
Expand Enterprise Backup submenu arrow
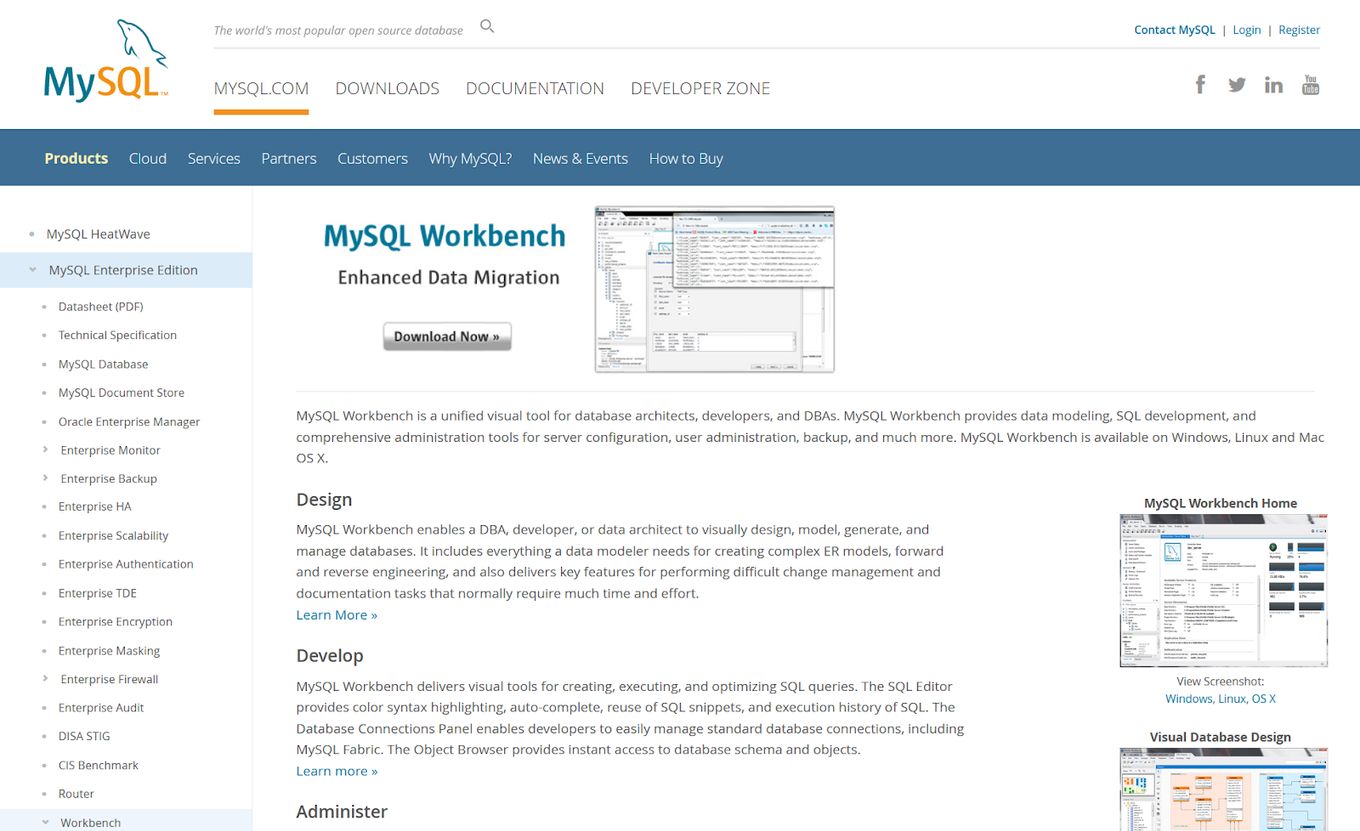[46, 478]
